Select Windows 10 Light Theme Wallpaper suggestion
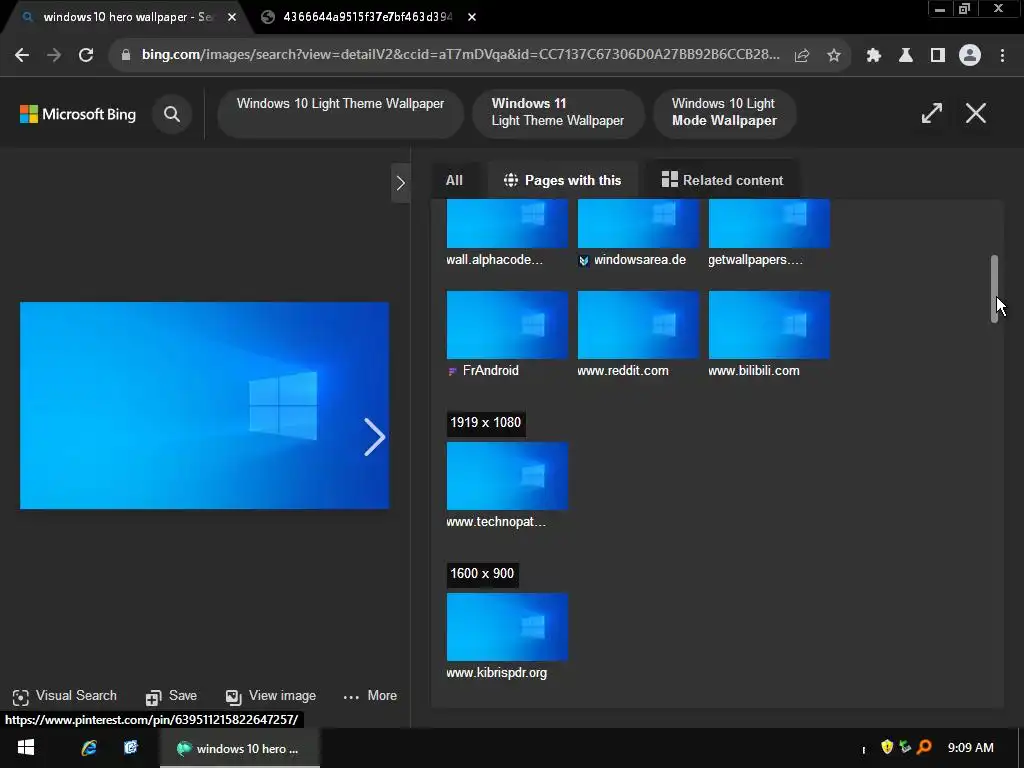The height and width of the screenshot is (768, 1024). click(340, 114)
